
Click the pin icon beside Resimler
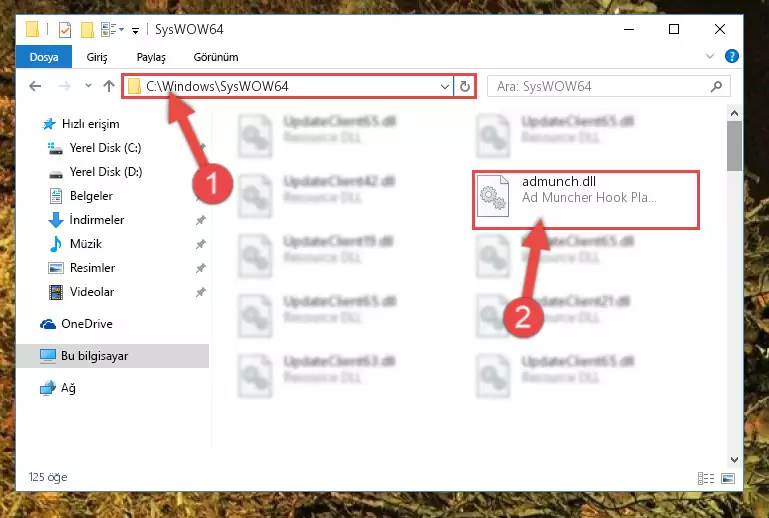click(200, 268)
